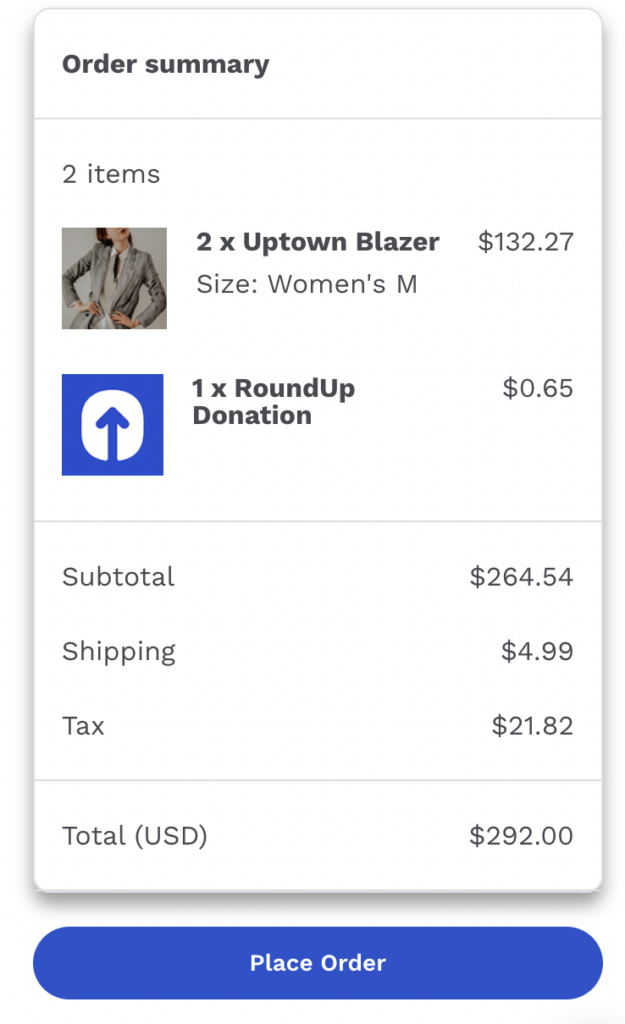Click the Subtotal label

pos(118,577)
